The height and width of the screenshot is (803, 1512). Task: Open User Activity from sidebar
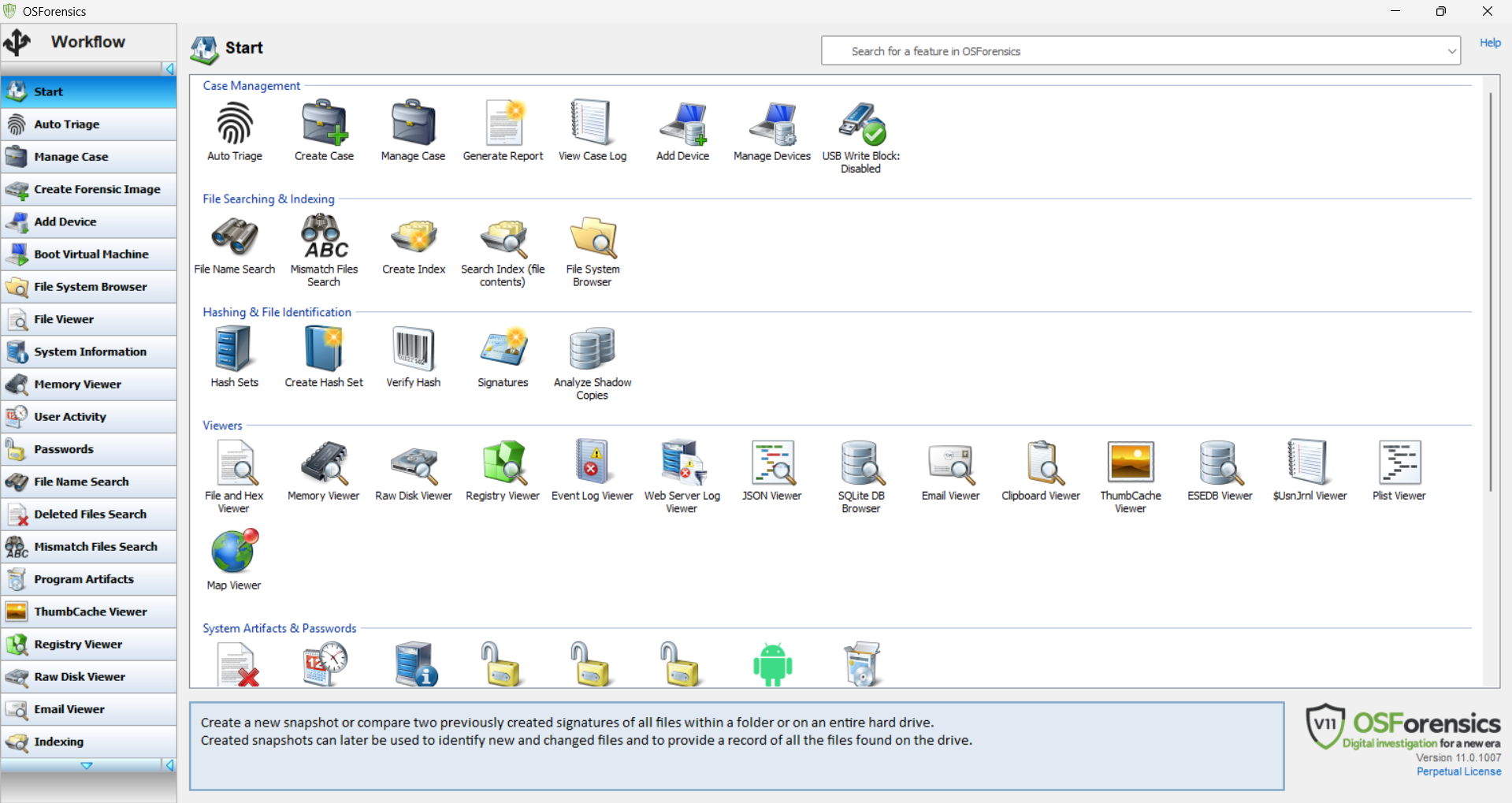pos(88,416)
